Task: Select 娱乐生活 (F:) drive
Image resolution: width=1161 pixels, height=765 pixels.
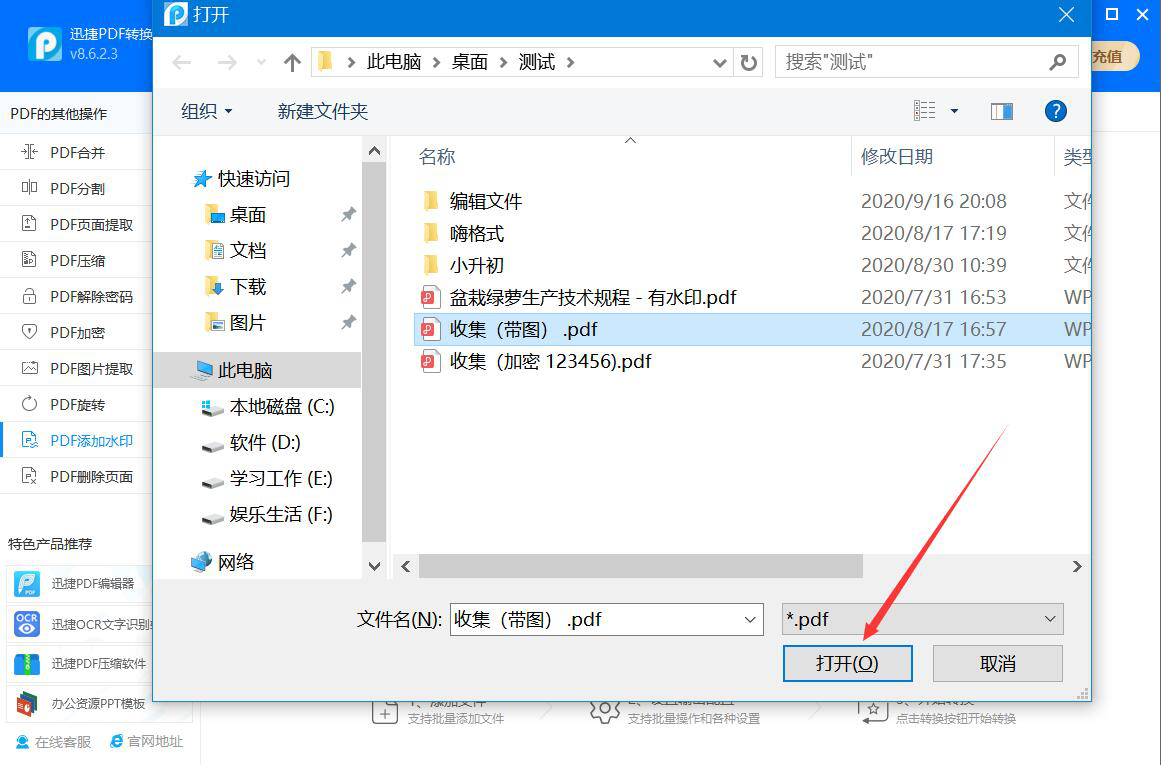Action: (x=268, y=515)
